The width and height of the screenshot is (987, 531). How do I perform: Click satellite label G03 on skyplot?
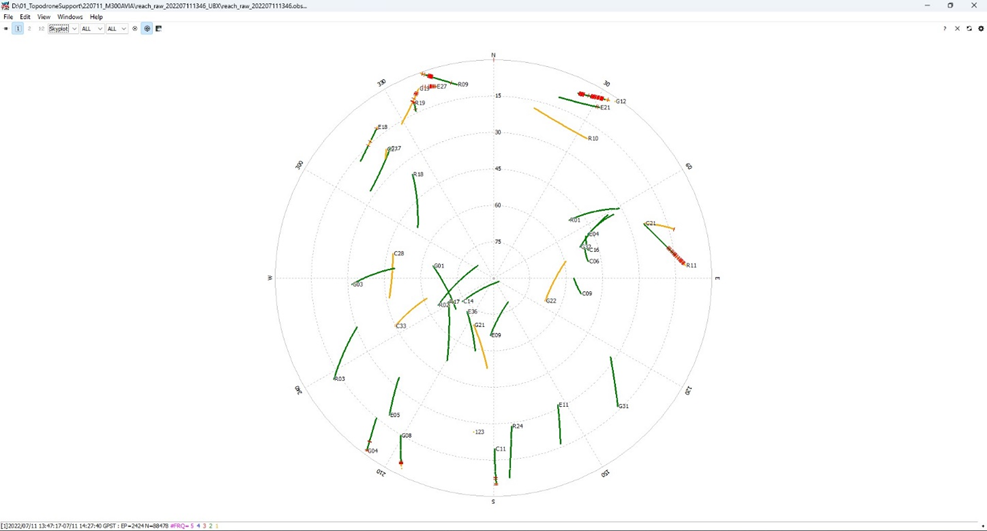click(x=358, y=284)
